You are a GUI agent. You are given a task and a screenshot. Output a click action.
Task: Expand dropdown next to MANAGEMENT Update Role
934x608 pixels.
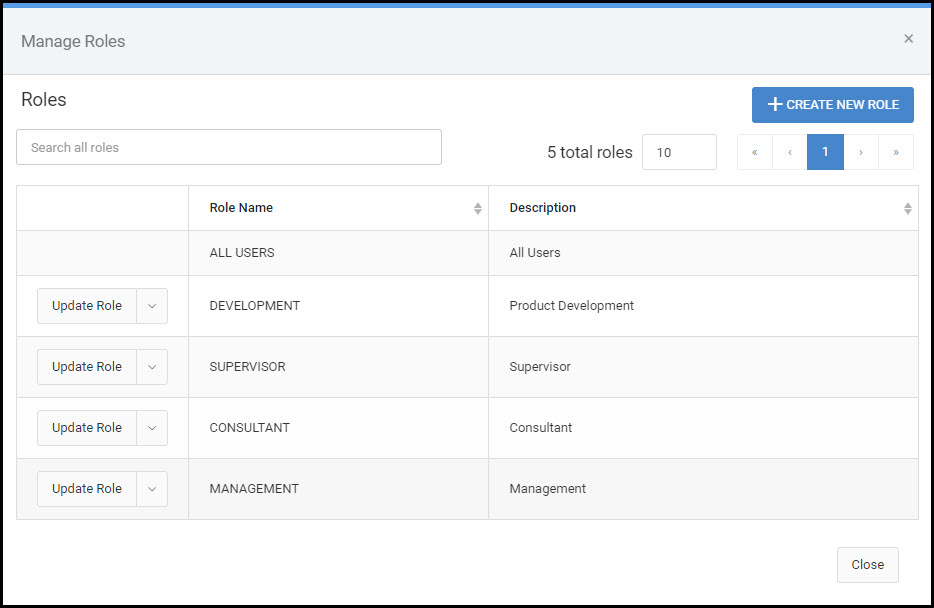tap(152, 489)
